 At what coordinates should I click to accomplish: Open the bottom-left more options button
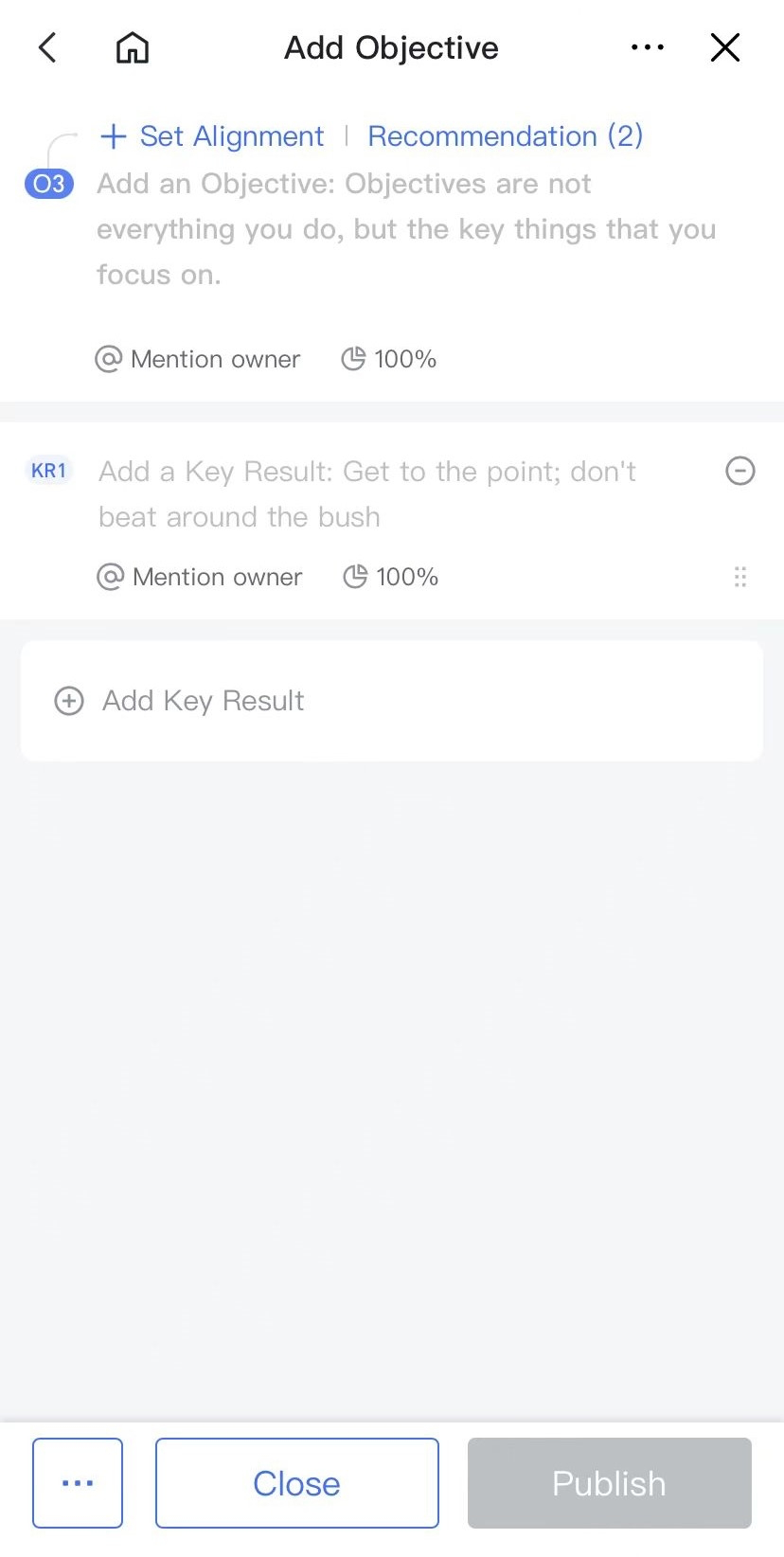coord(78,1483)
